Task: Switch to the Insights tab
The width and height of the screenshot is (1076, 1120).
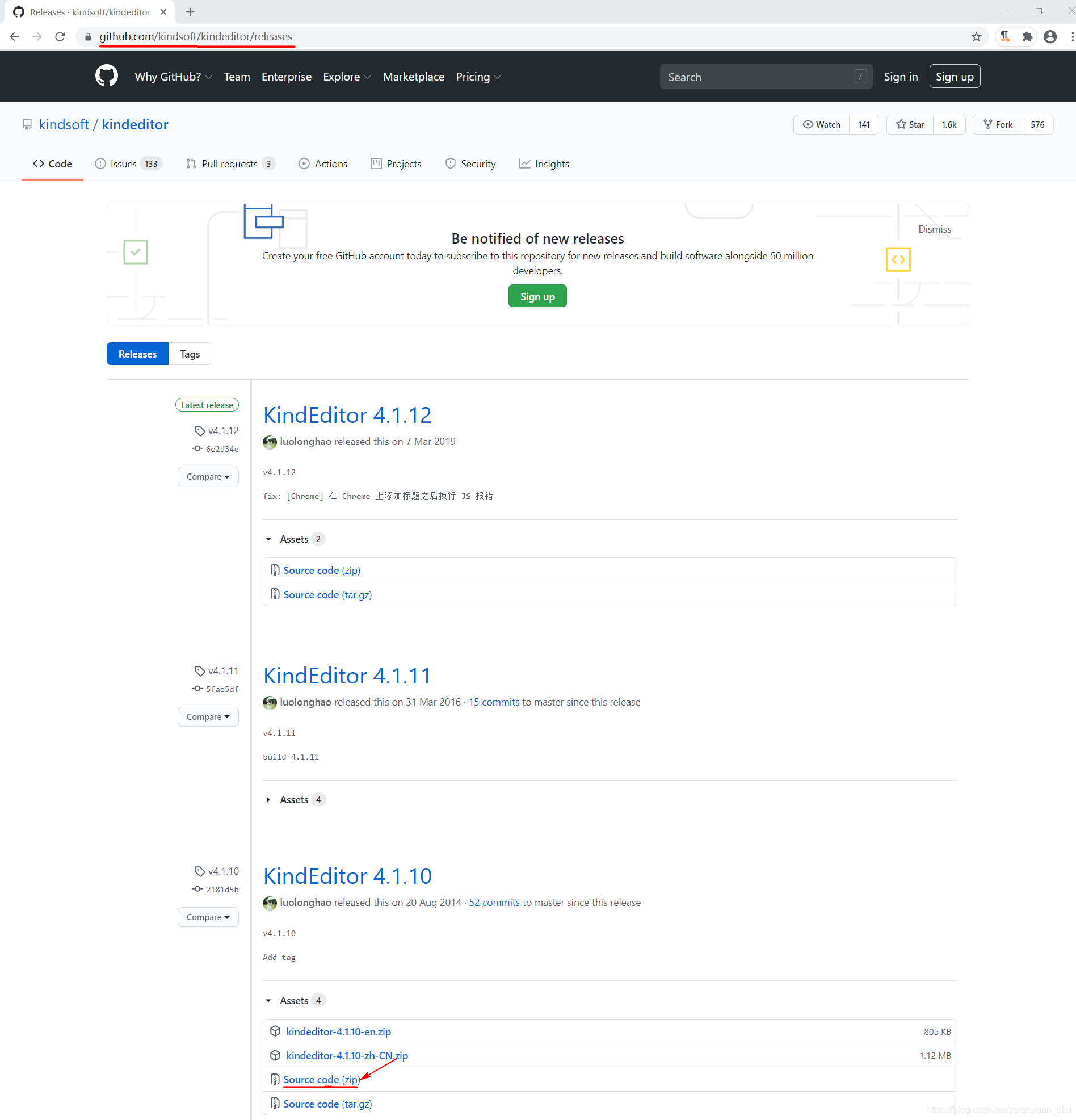Action: 544,164
